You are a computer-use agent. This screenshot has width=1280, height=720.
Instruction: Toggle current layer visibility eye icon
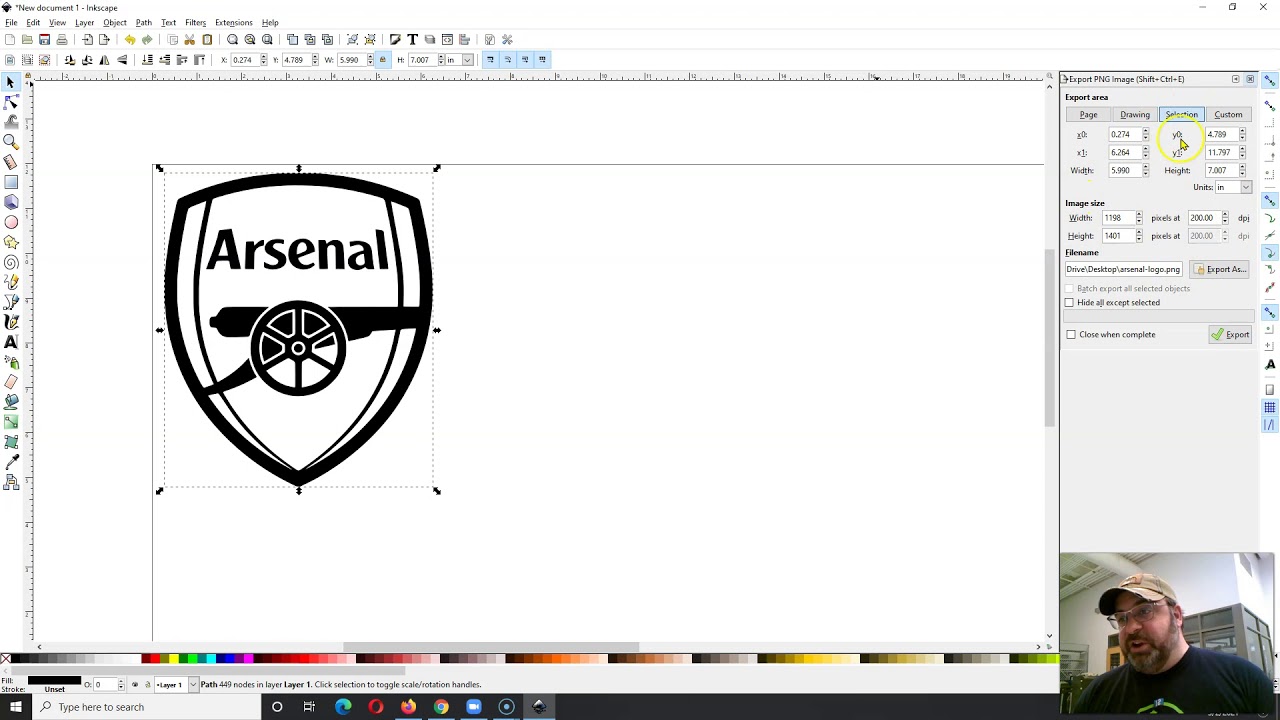[x=135, y=685]
